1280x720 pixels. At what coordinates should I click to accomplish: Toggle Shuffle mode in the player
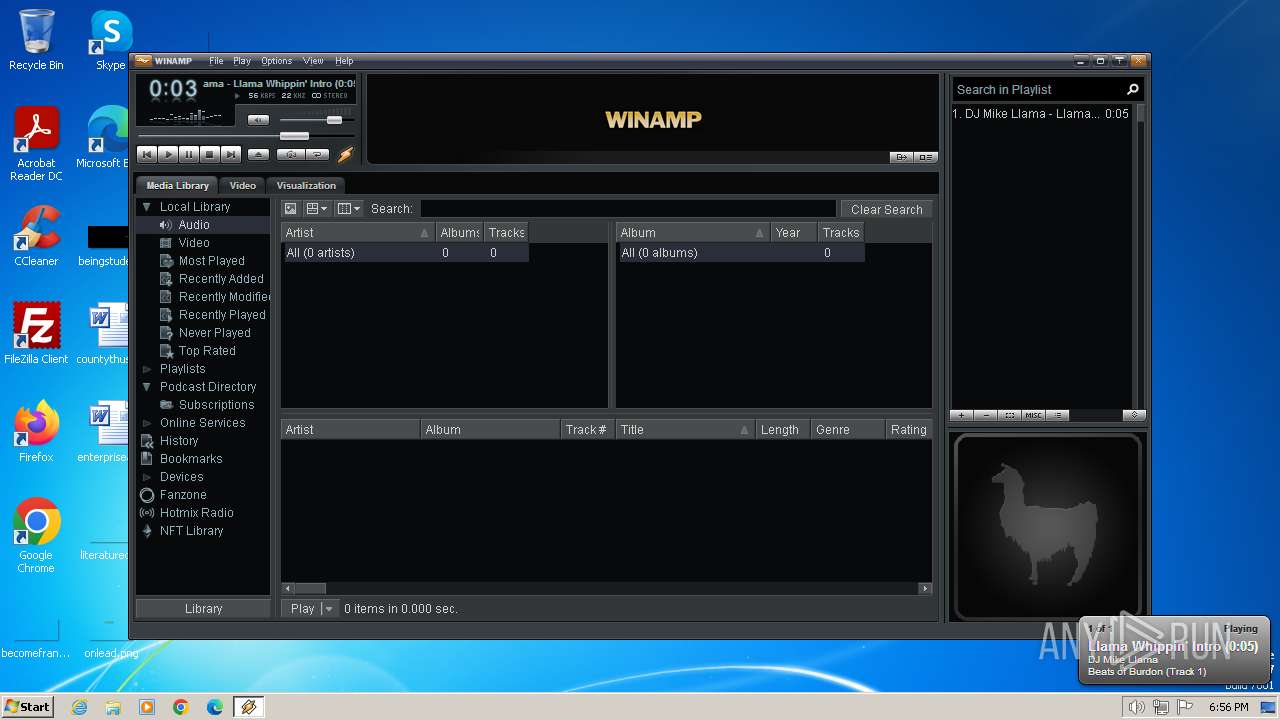click(291, 154)
